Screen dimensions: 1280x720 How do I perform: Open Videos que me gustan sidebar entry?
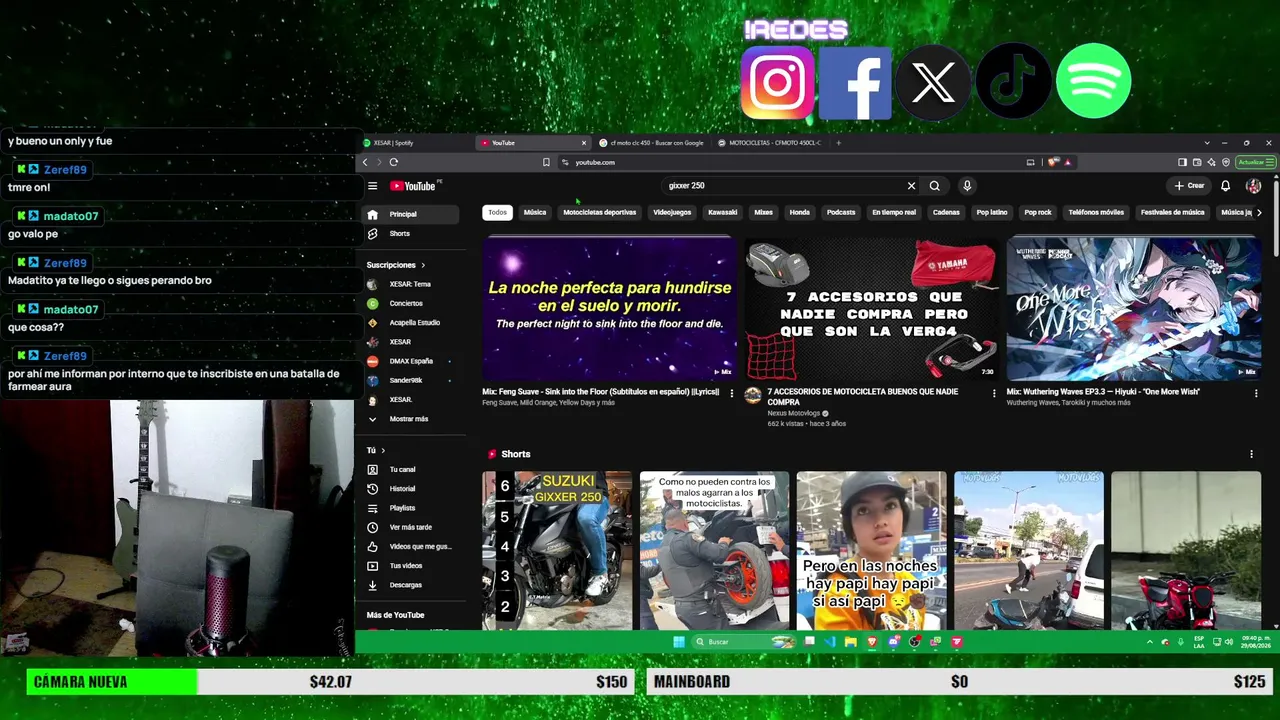pyautogui.click(x=411, y=547)
